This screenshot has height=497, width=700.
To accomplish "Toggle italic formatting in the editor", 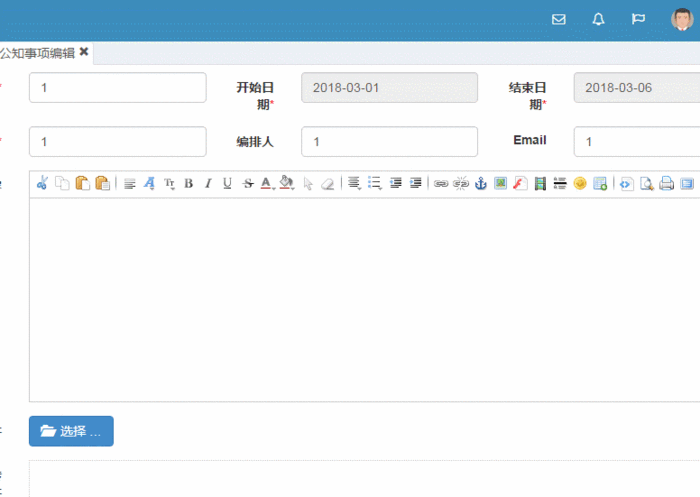I will tap(208, 184).
